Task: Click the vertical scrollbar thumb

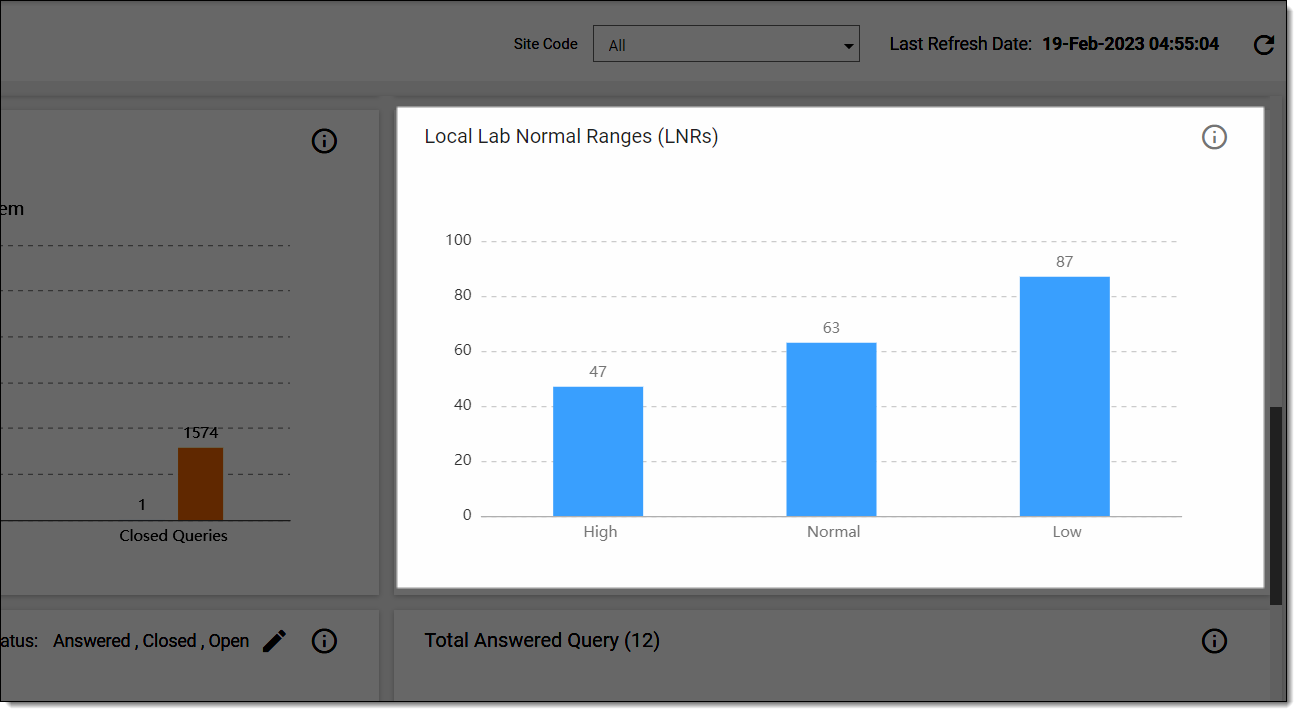Action: tap(1276, 505)
